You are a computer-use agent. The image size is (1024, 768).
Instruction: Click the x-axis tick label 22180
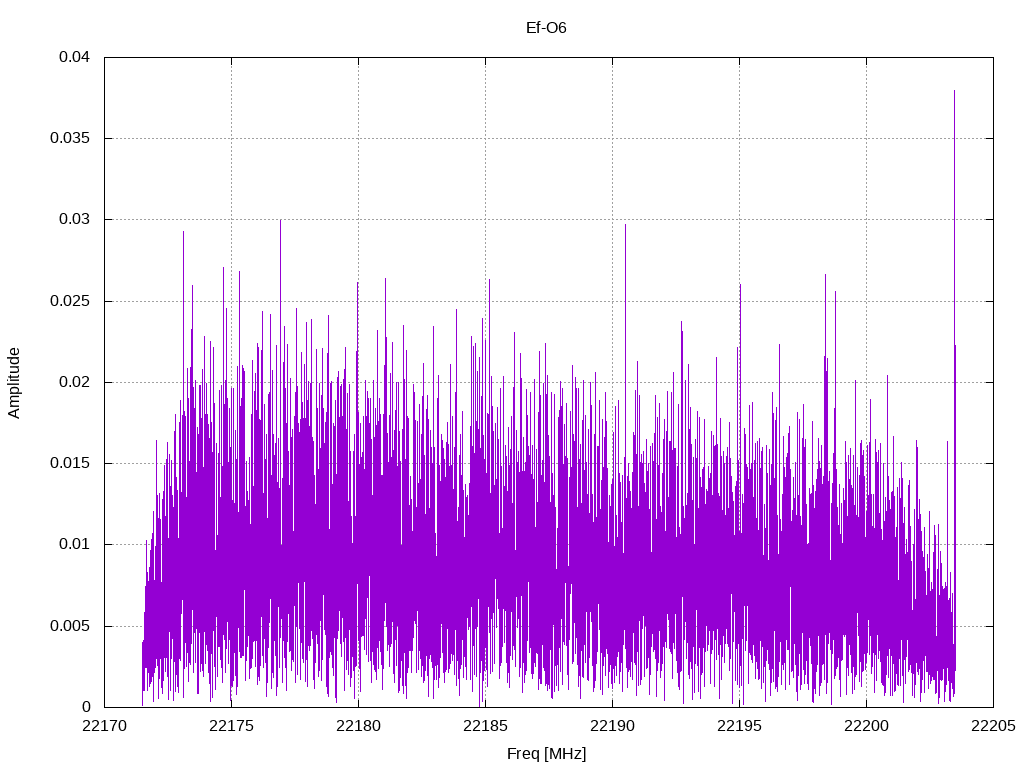358,726
